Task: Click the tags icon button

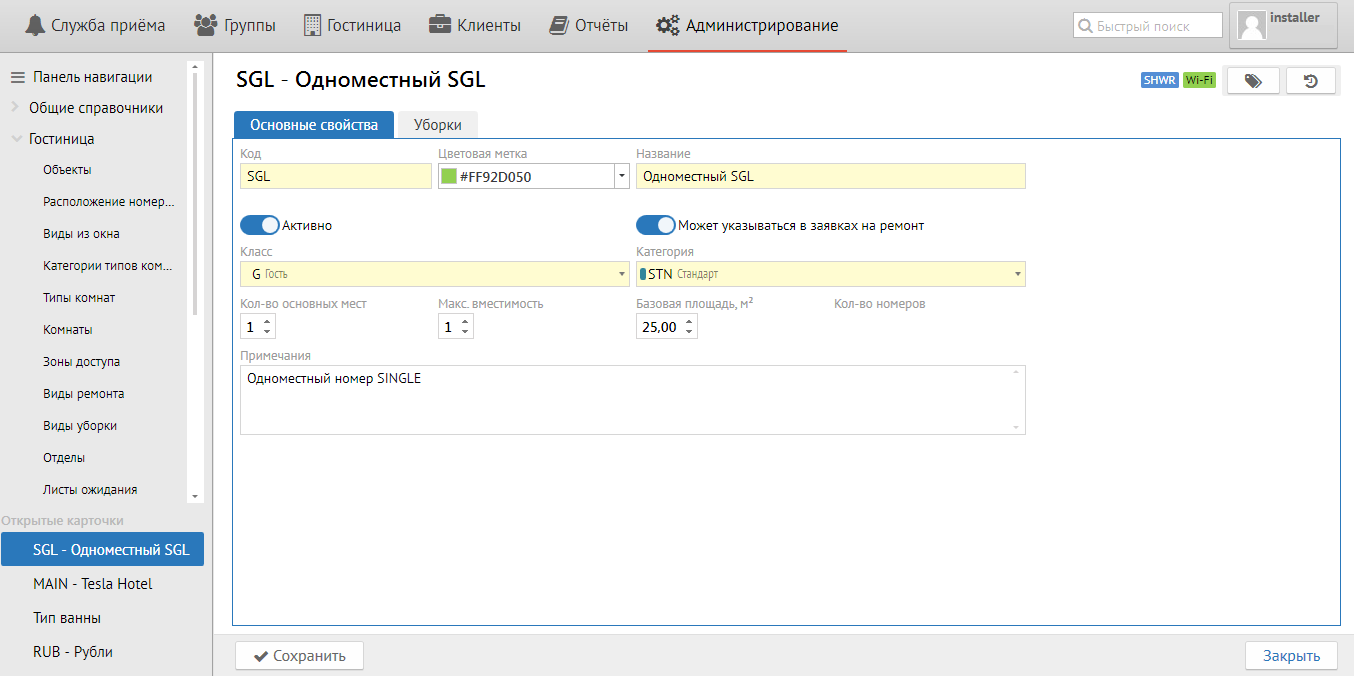Action: (x=1253, y=81)
